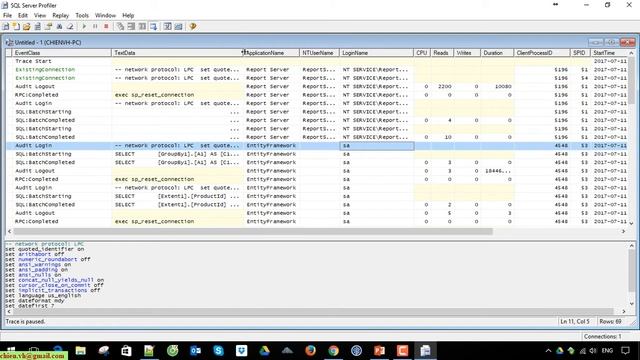Click the Duration column header
This screenshot has width=640, height=360.
(x=497, y=53)
